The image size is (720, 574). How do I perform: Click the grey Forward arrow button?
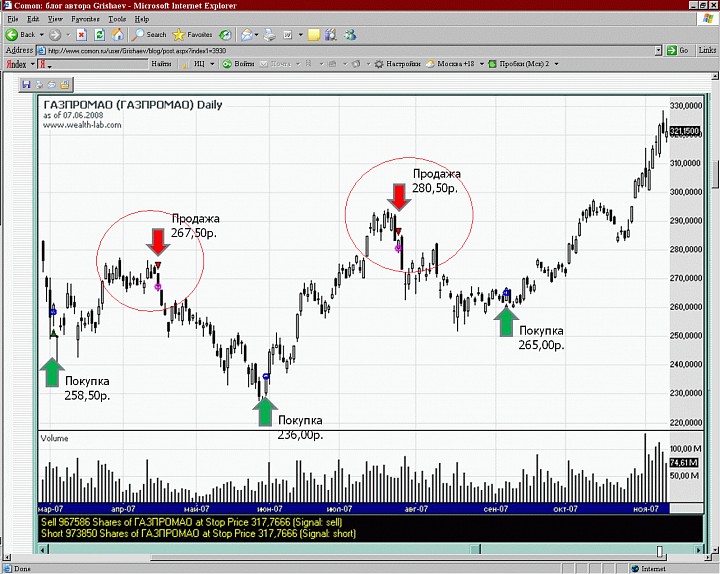point(55,35)
